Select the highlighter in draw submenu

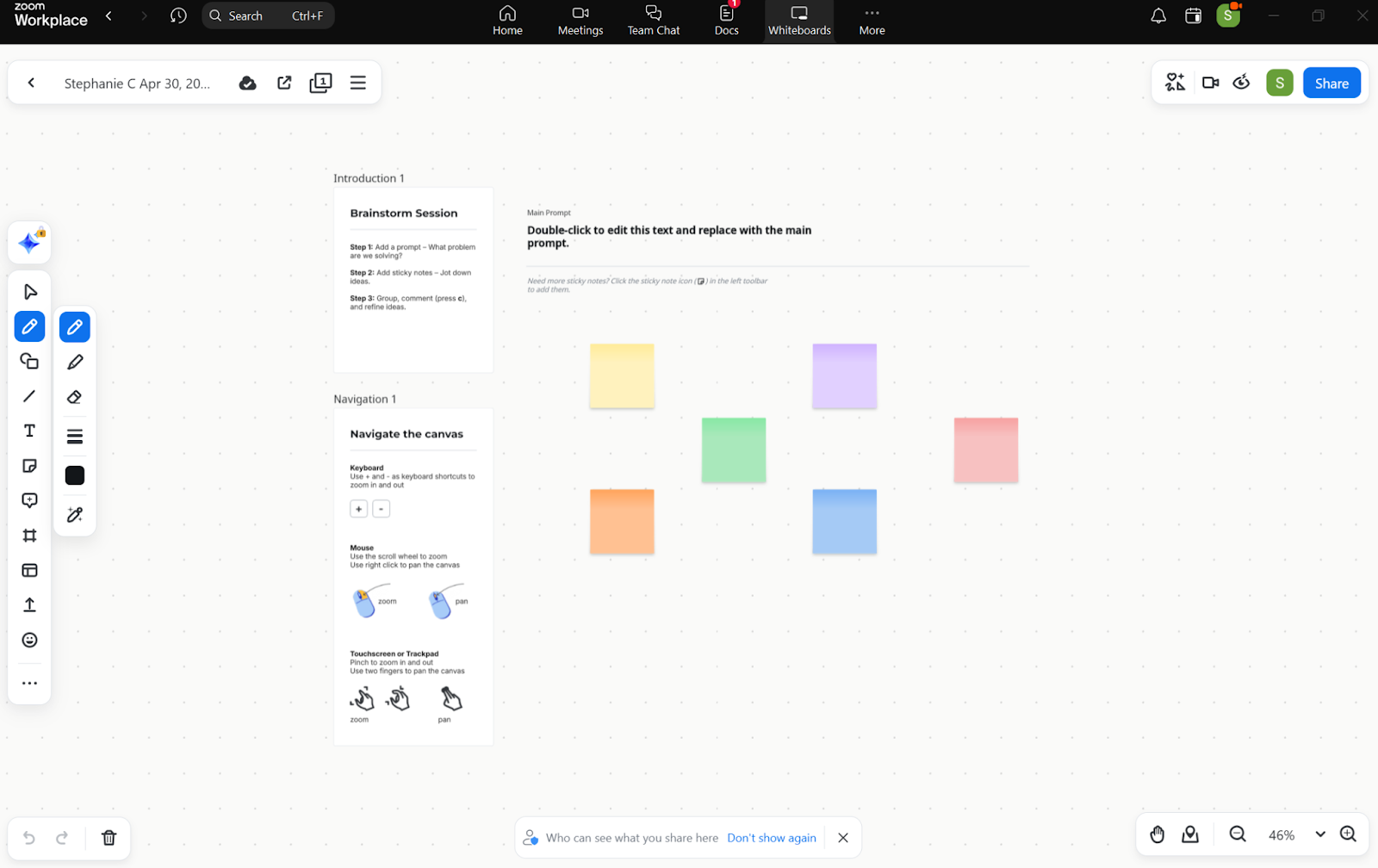(x=75, y=363)
